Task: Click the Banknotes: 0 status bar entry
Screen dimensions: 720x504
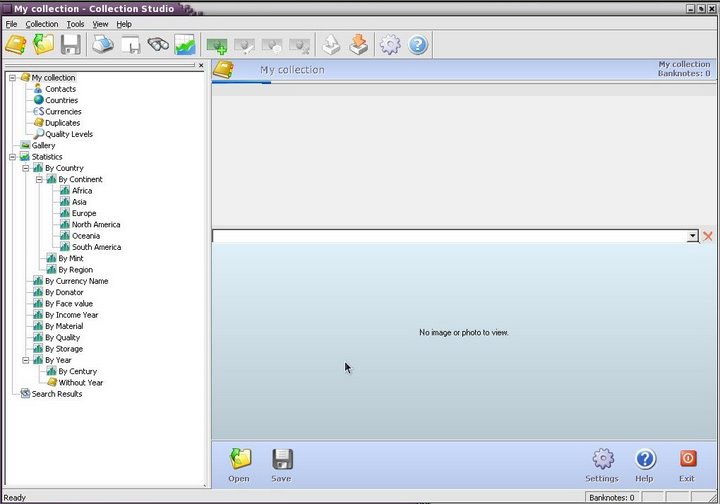Action: 612,498
